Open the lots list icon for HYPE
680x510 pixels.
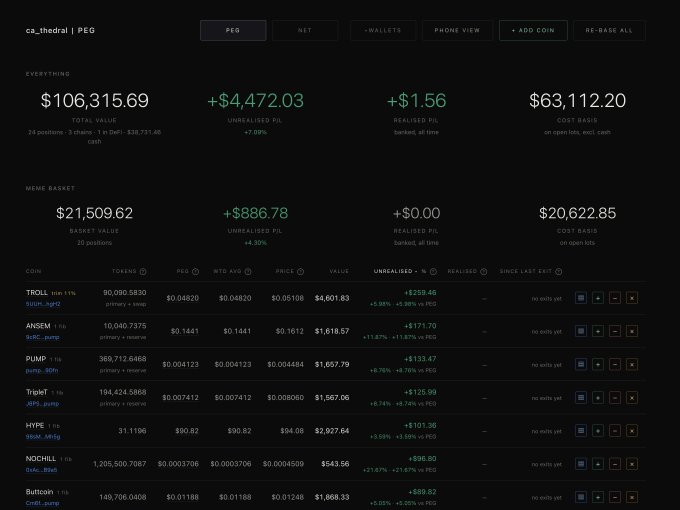581,431
